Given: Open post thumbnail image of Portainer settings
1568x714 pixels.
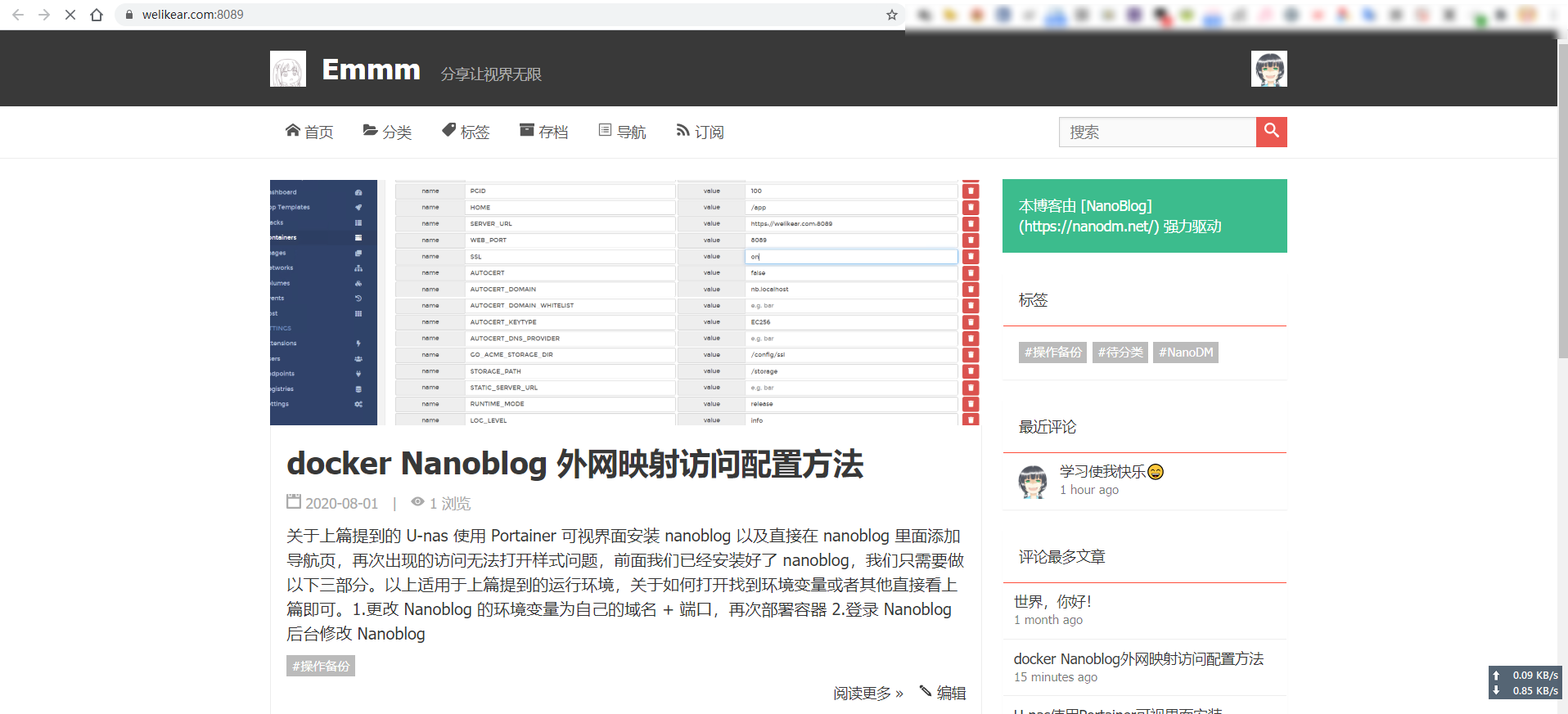Looking at the screenshot, I should [x=624, y=303].
